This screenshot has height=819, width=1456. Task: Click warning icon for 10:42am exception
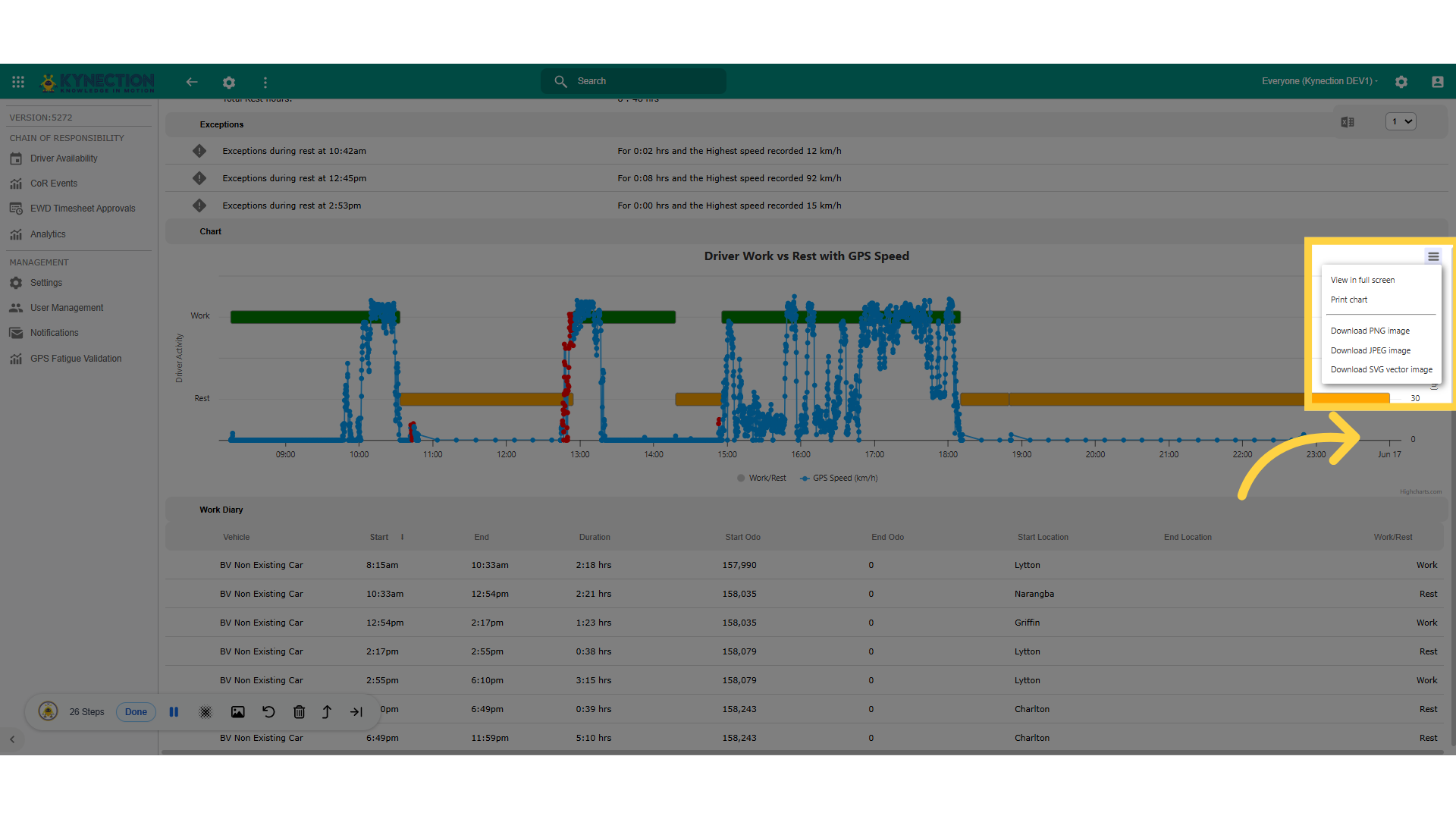point(199,151)
